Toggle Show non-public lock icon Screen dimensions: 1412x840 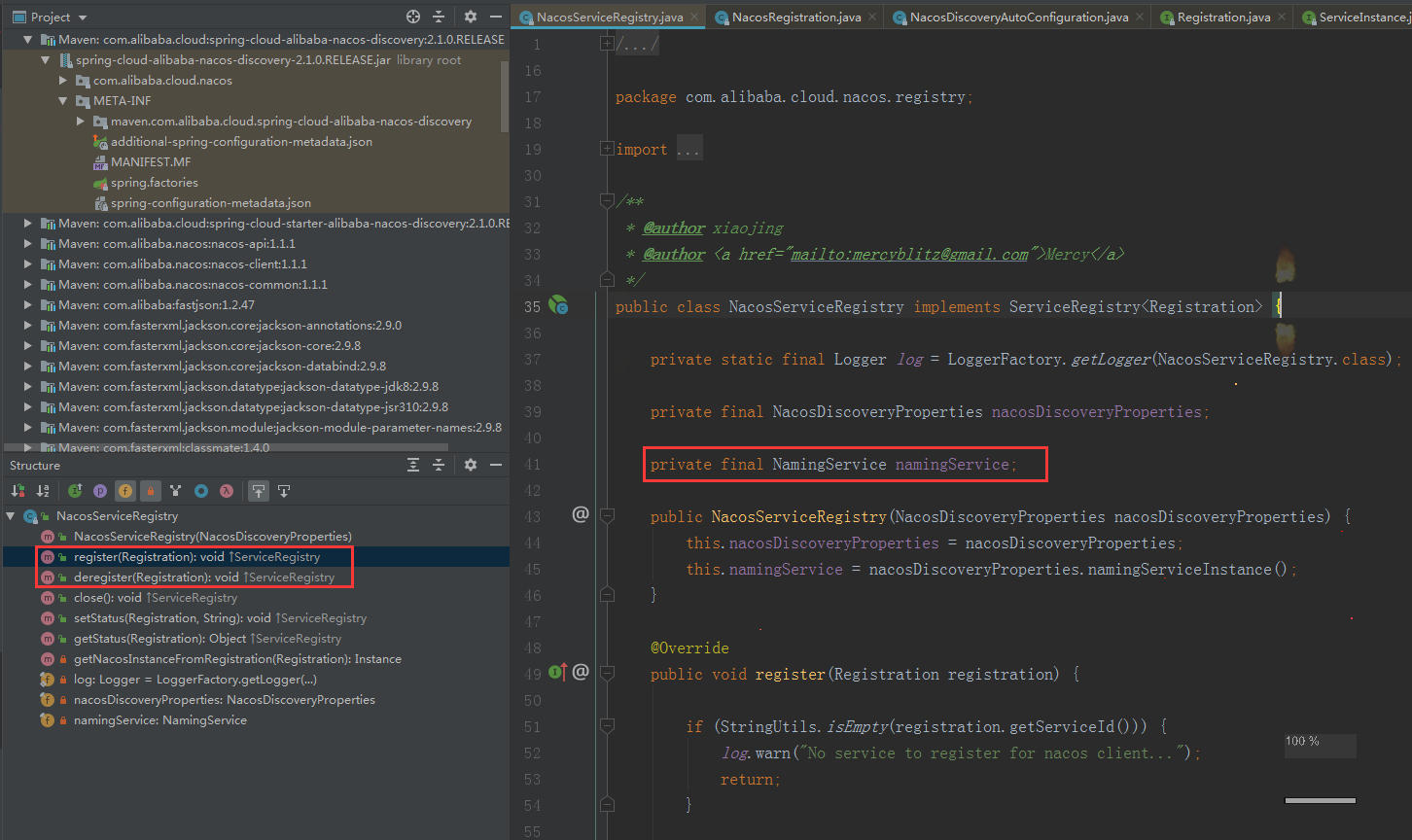pos(150,491)
